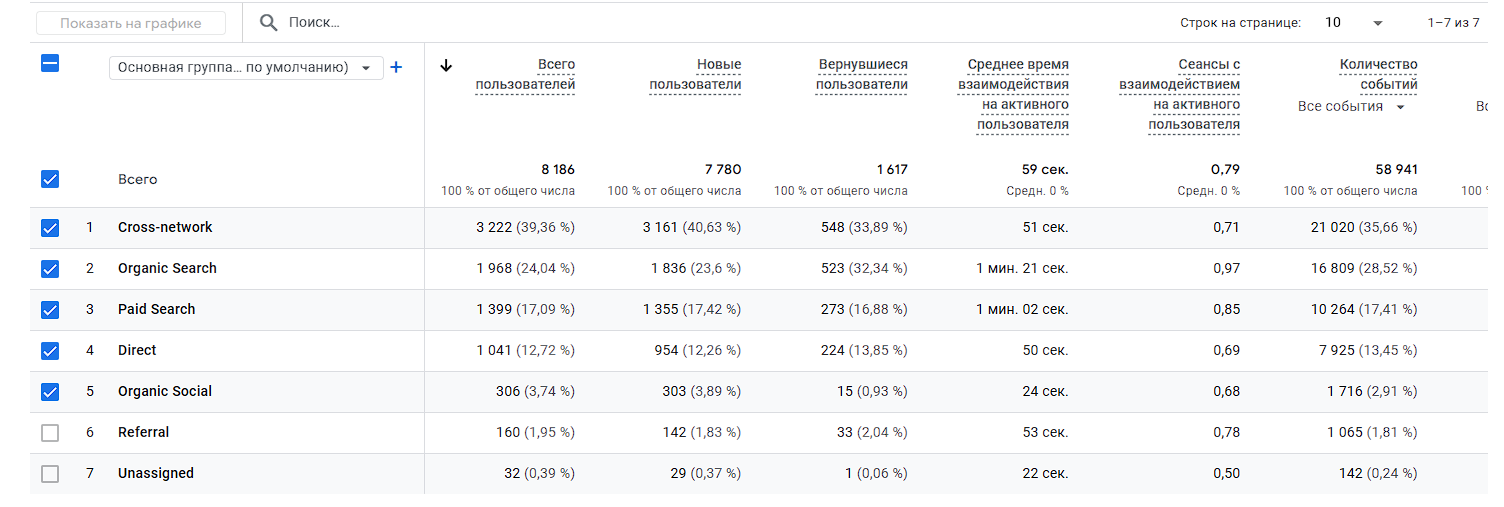Sort by 'Всего пользователей' column header
1504x507 pixels.
[x=526, y=75]
